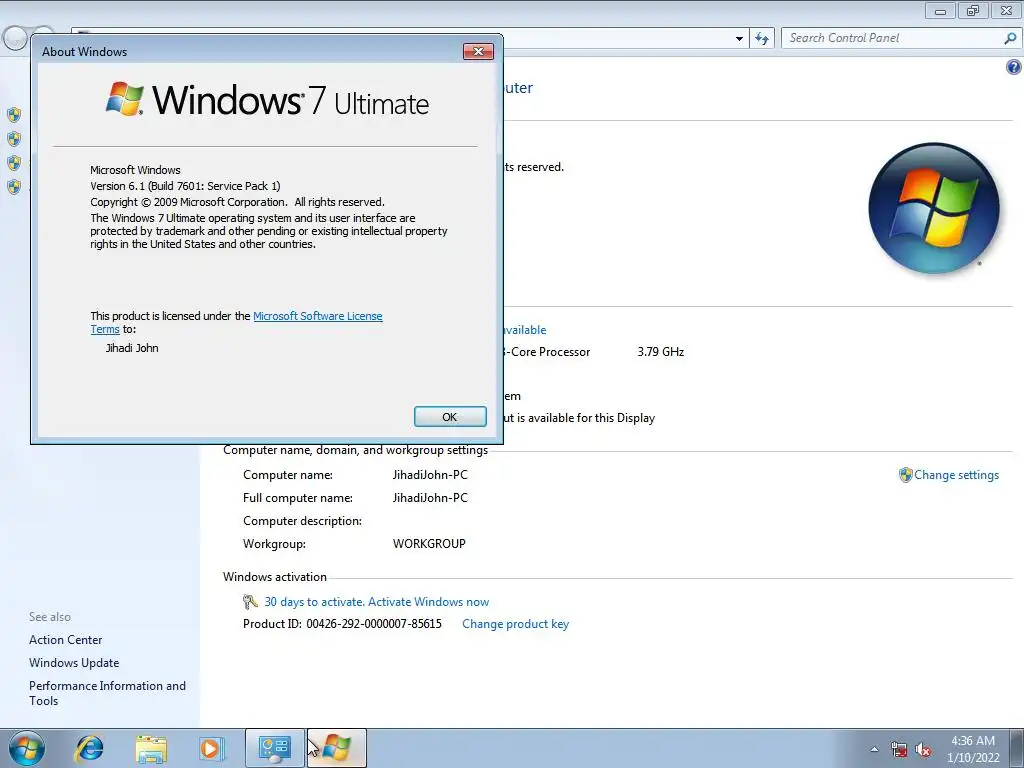Click the search magnifier icon
This screenshot has width=1024, height=768.
point(1010,38)
